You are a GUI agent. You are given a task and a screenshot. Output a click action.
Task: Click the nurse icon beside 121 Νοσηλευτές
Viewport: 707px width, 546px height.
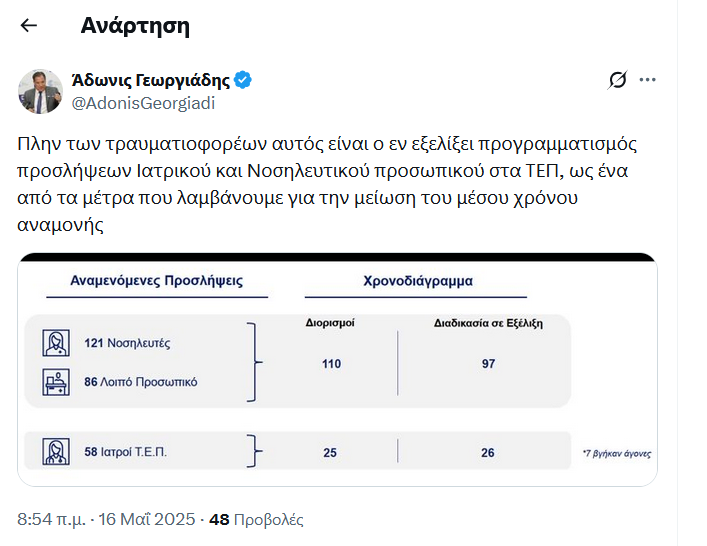tap(56, 343)
